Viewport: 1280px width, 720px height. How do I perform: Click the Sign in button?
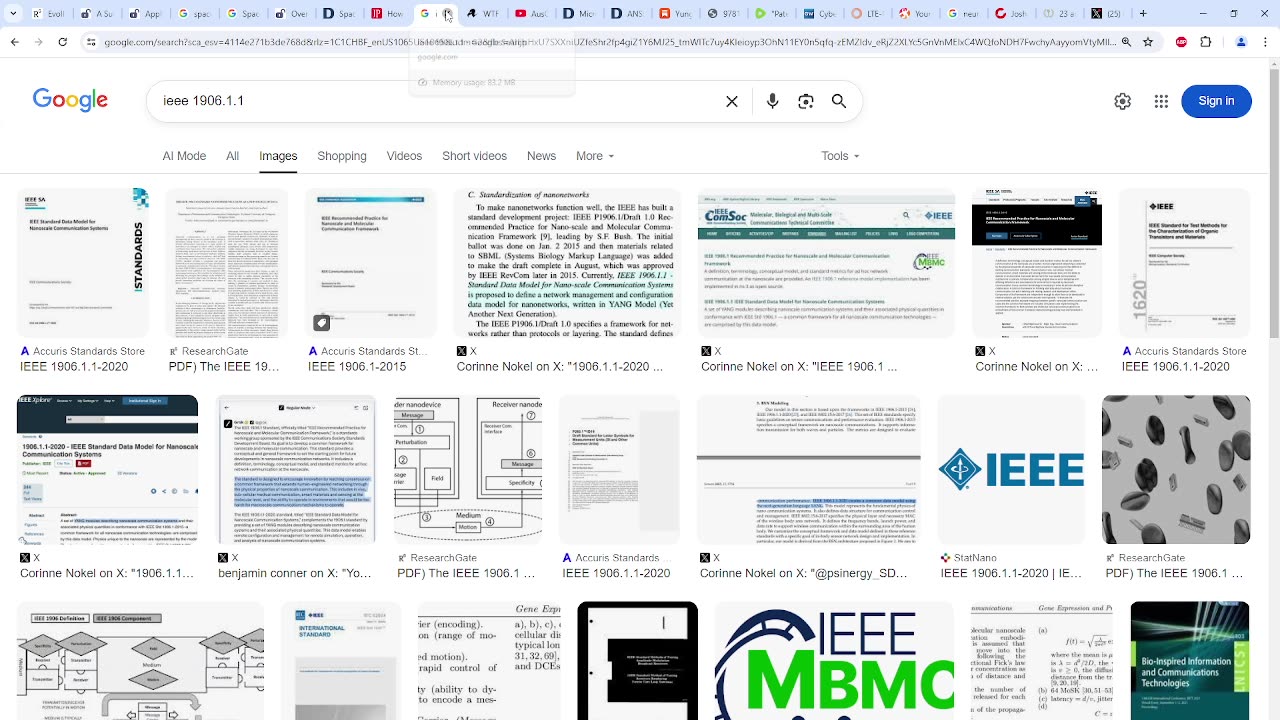pos(1216,101)
